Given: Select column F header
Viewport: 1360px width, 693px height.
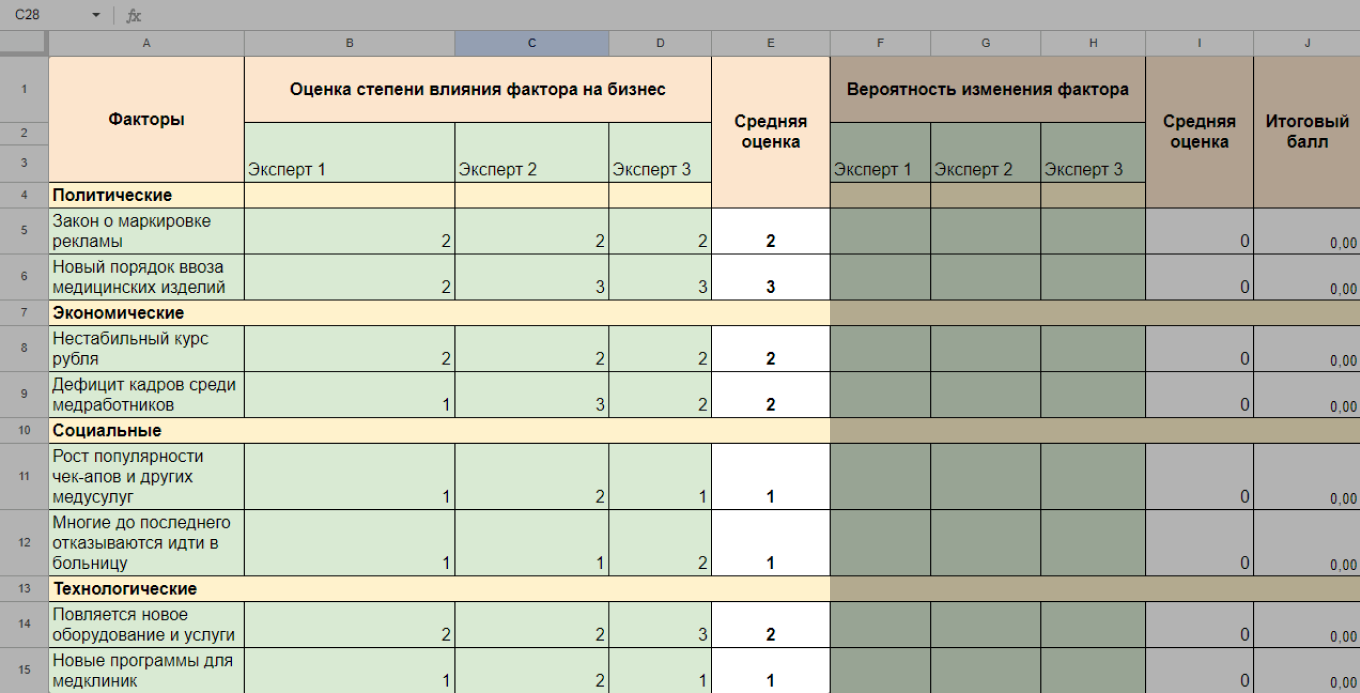Looking at the screenshot, I should (x=880, y=43).
